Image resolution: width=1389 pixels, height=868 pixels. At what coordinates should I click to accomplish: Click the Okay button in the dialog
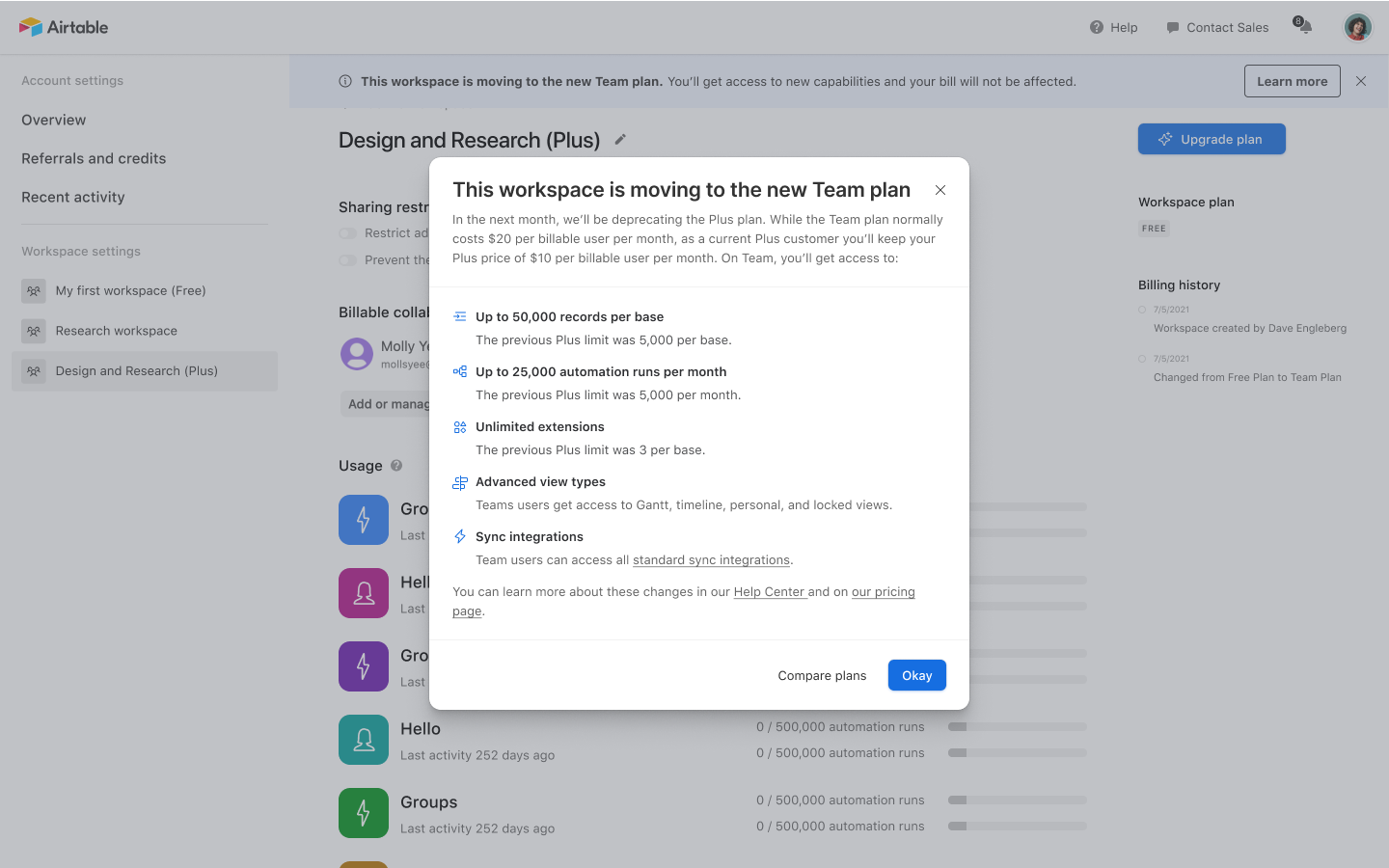pos(916,675)
